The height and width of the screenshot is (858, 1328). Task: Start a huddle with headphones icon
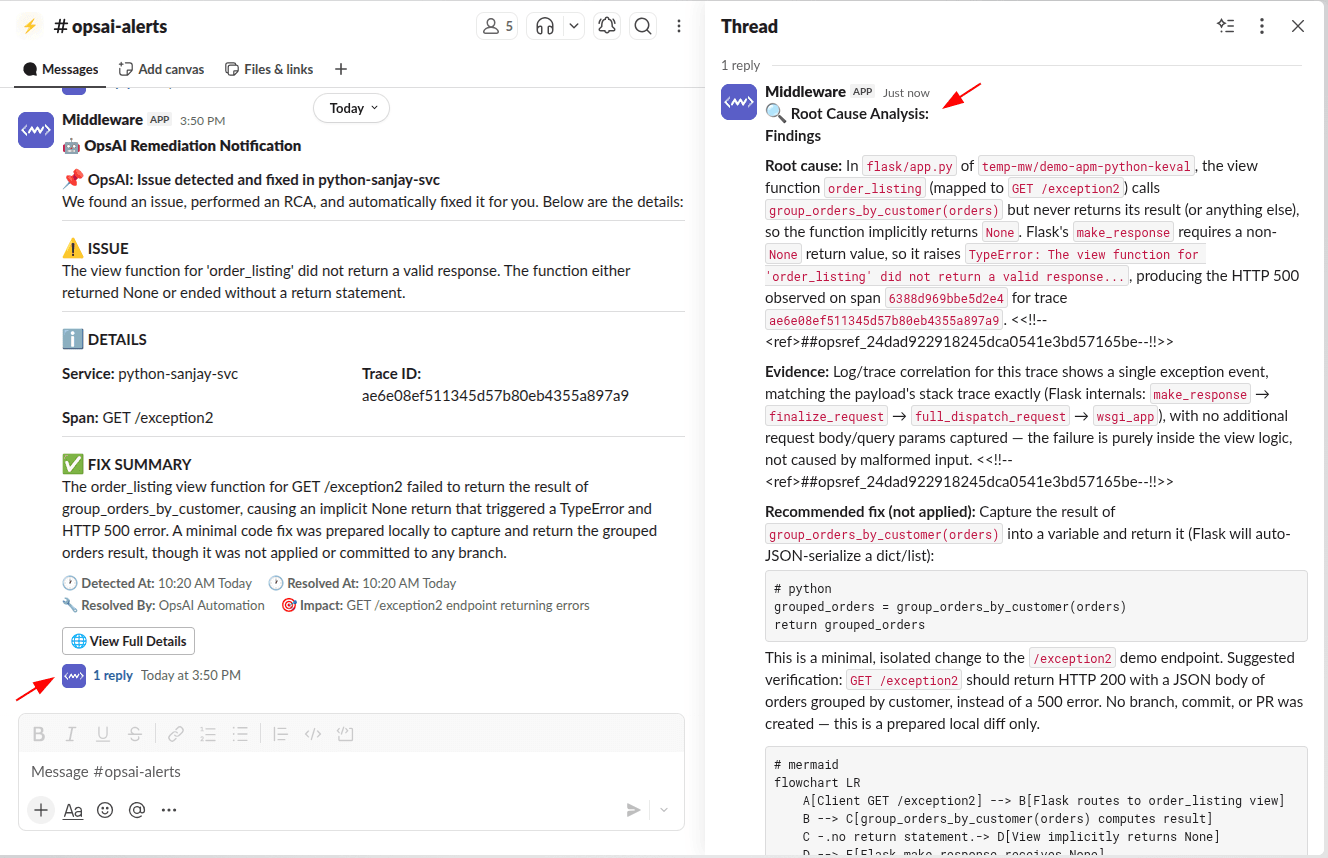[544, 27]
